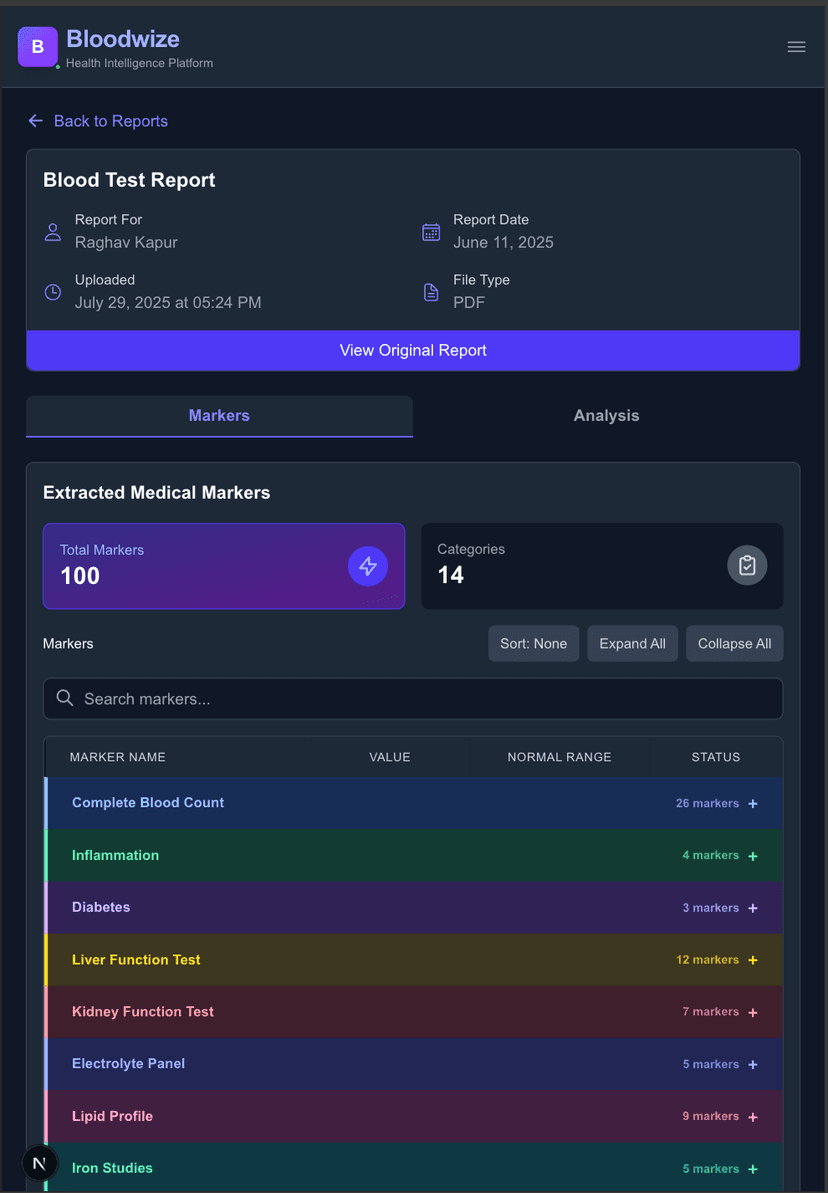Expand Electrolyte Panel plus icon
The image size is (828, 1193).
(753, 1064)
